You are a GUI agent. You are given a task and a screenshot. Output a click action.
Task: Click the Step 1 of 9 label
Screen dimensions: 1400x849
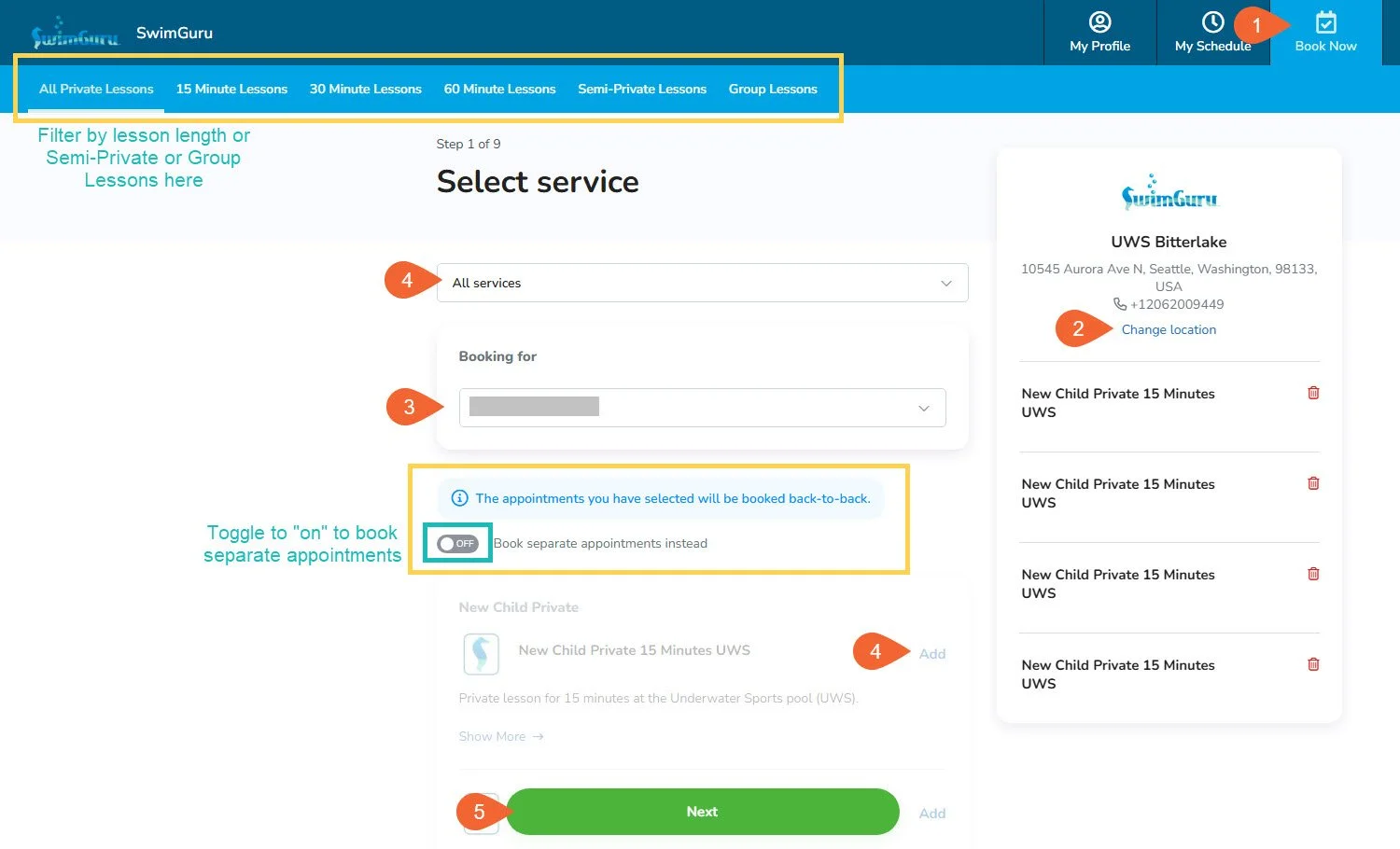[x=469, y=144]
